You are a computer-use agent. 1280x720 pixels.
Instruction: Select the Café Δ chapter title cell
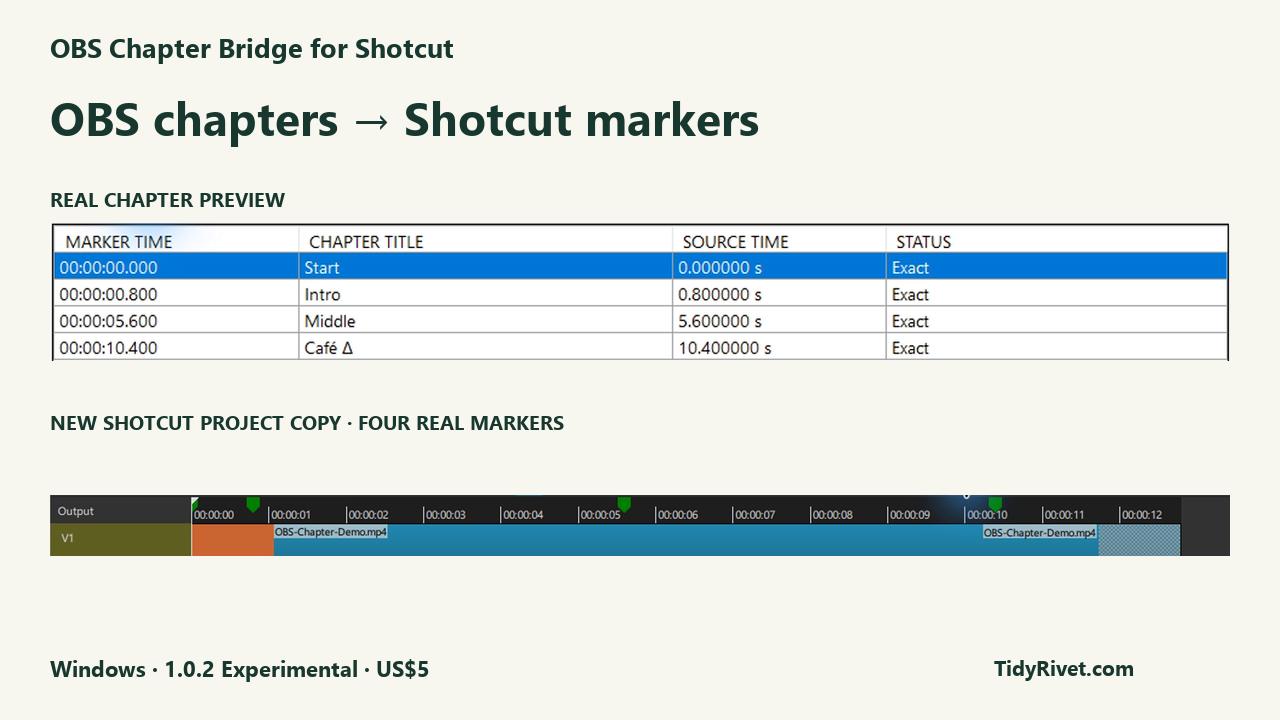tap(485, 348)
